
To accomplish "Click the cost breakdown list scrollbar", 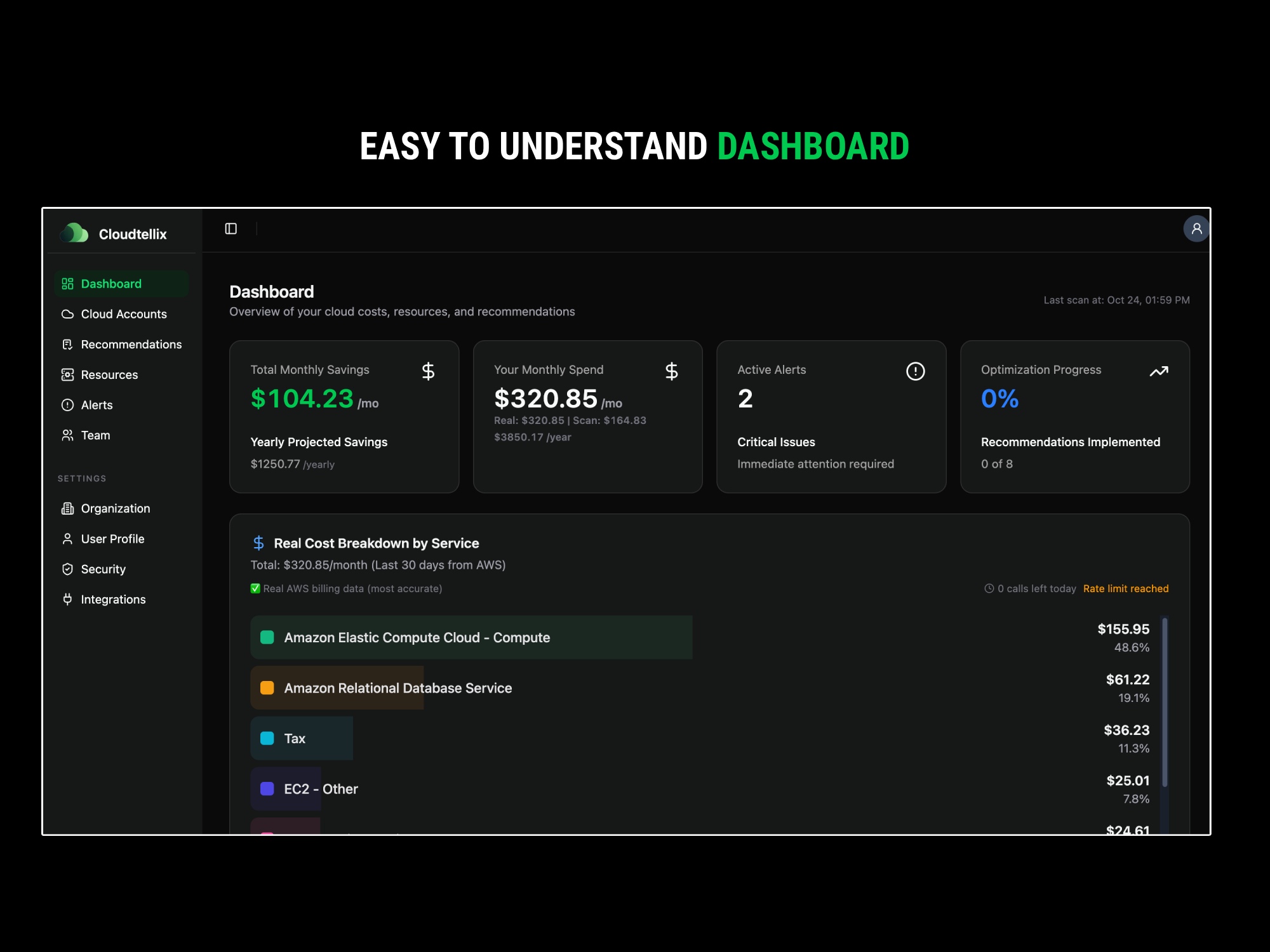I will (x=1165, y=701).
